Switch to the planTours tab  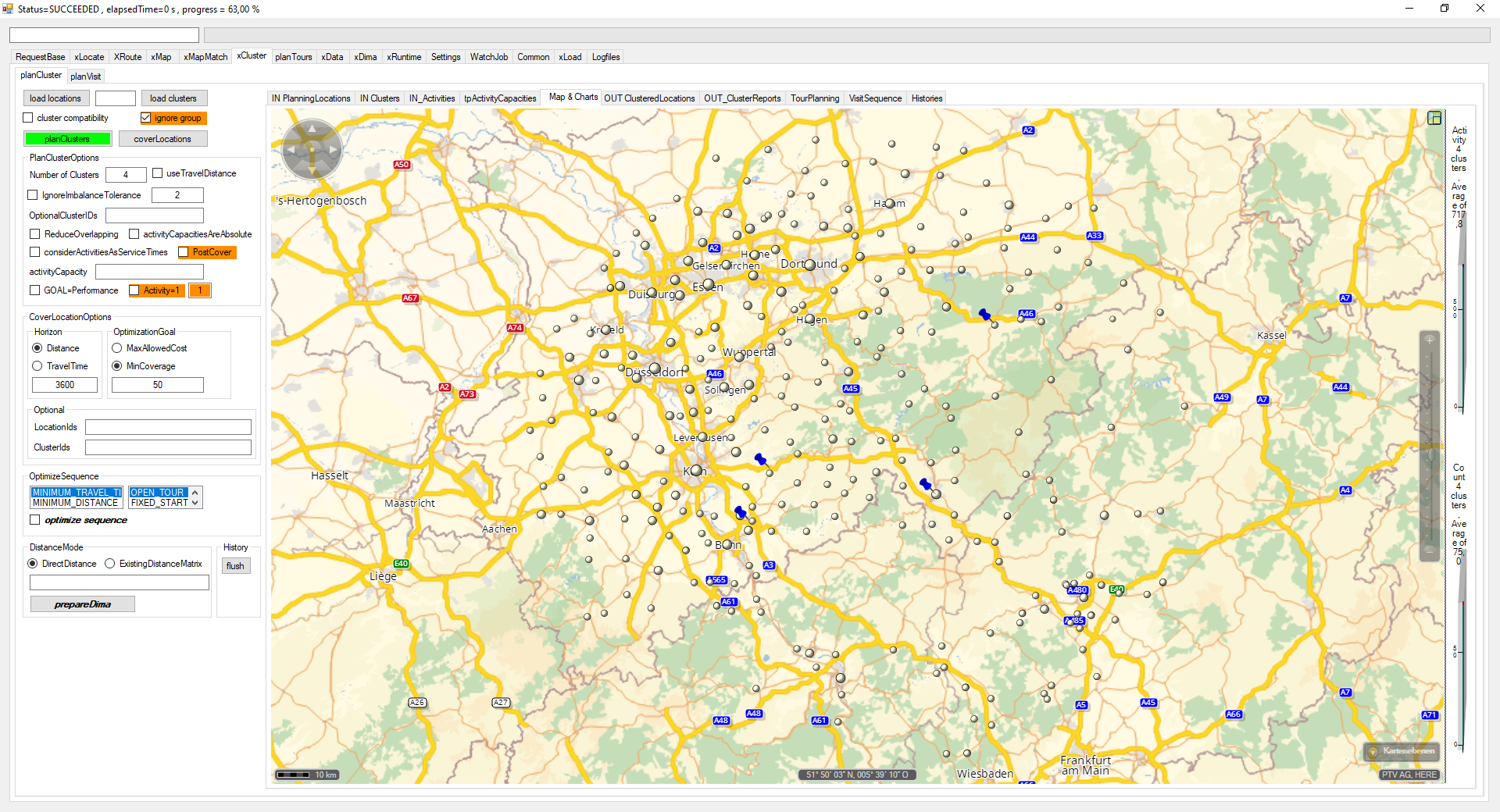point(293,57)
